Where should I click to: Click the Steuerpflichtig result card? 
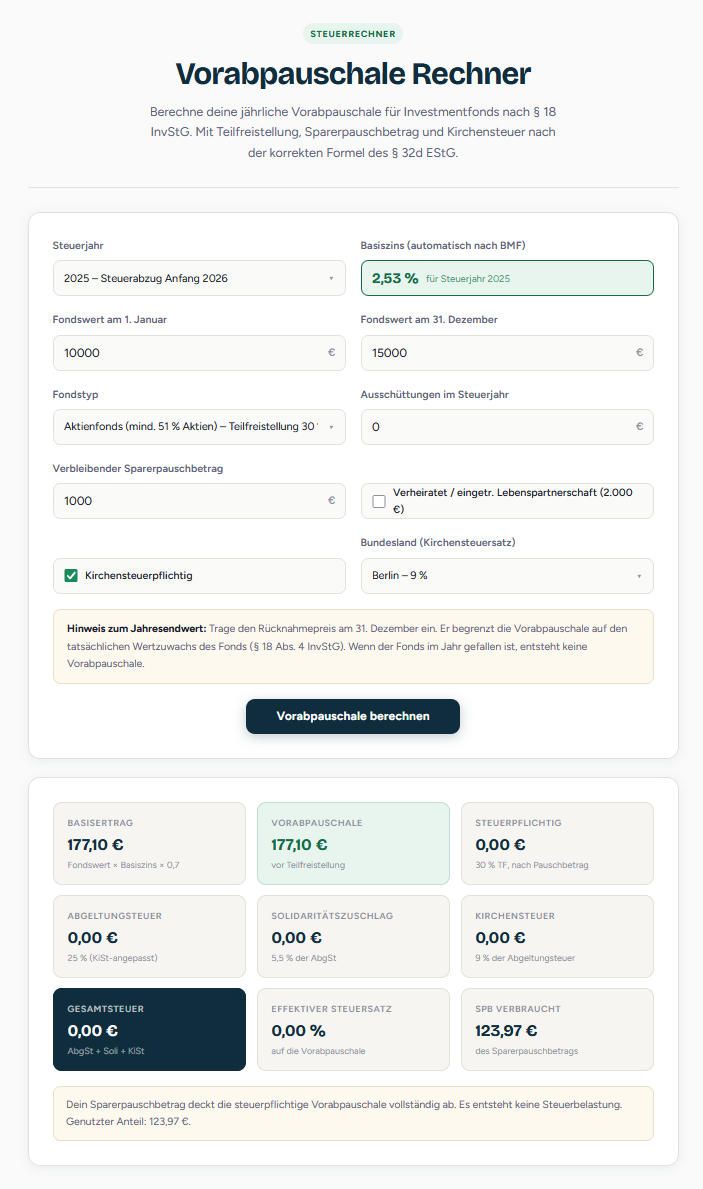557,843
